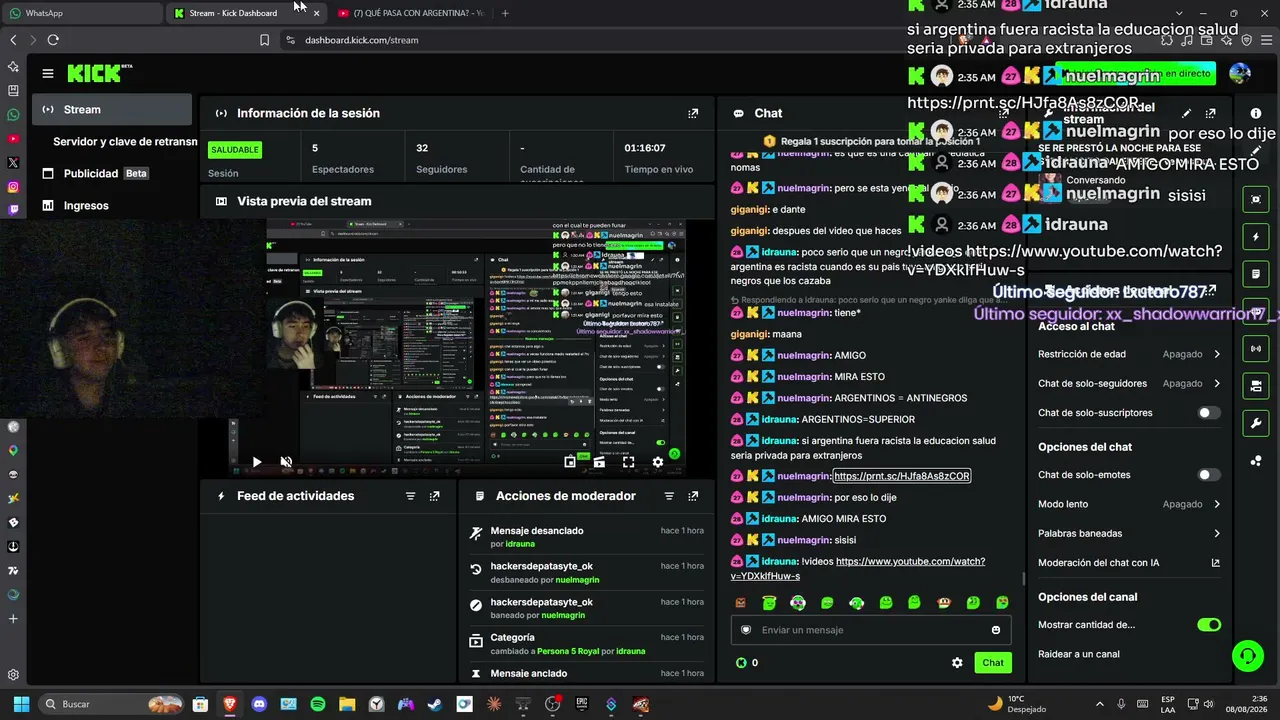This screenshot has height=720, width=1280.
Task: Launch Steam from the taskbar
Action: coord(435,704)
